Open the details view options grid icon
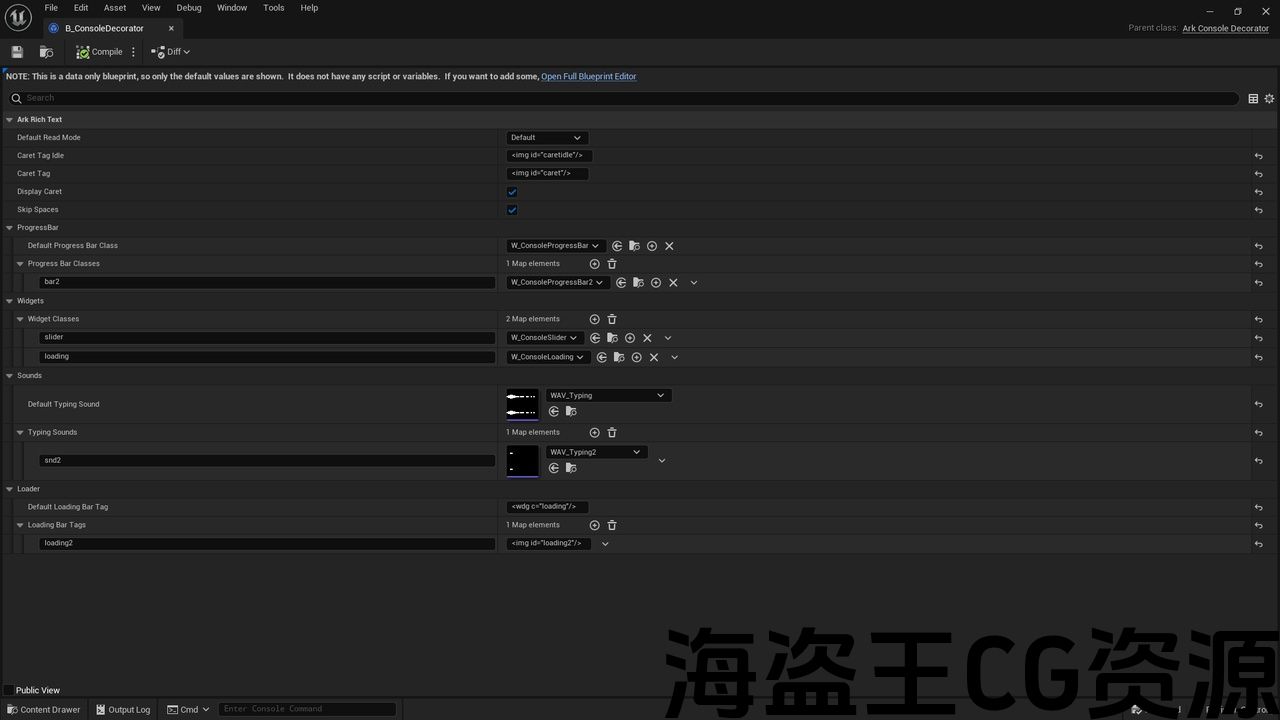 (1253, 98)
